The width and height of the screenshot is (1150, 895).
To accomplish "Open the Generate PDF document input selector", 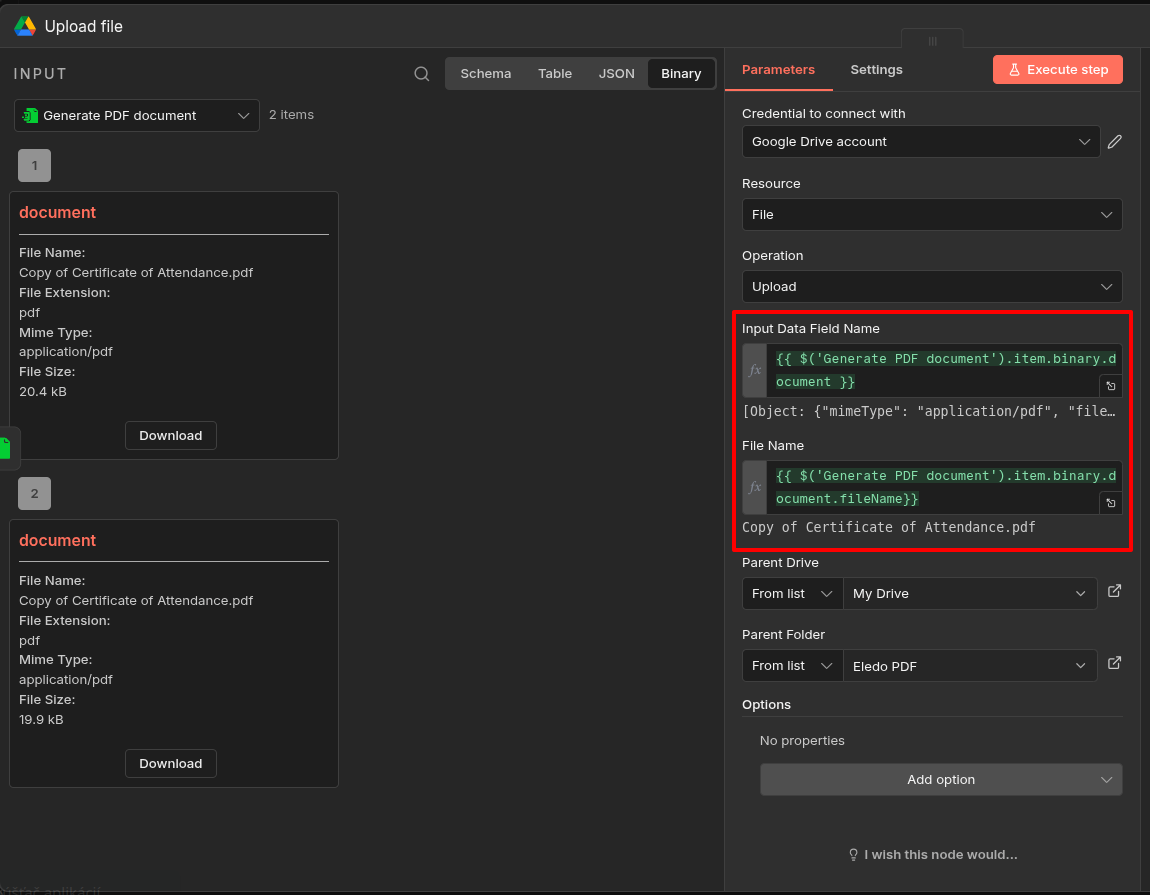I will [136, 115].
